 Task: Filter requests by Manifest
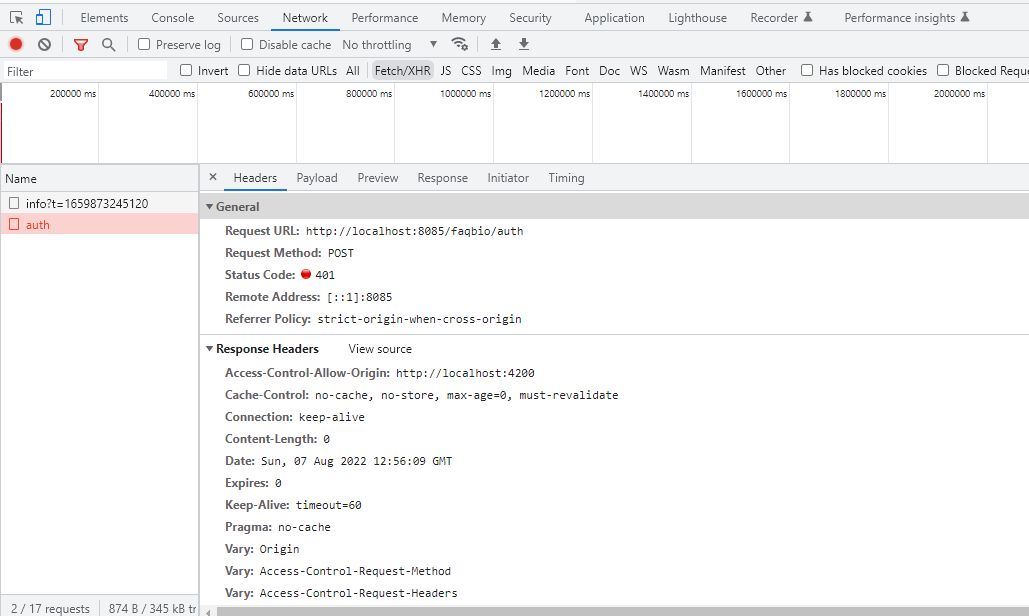click(x=723, y=70)
